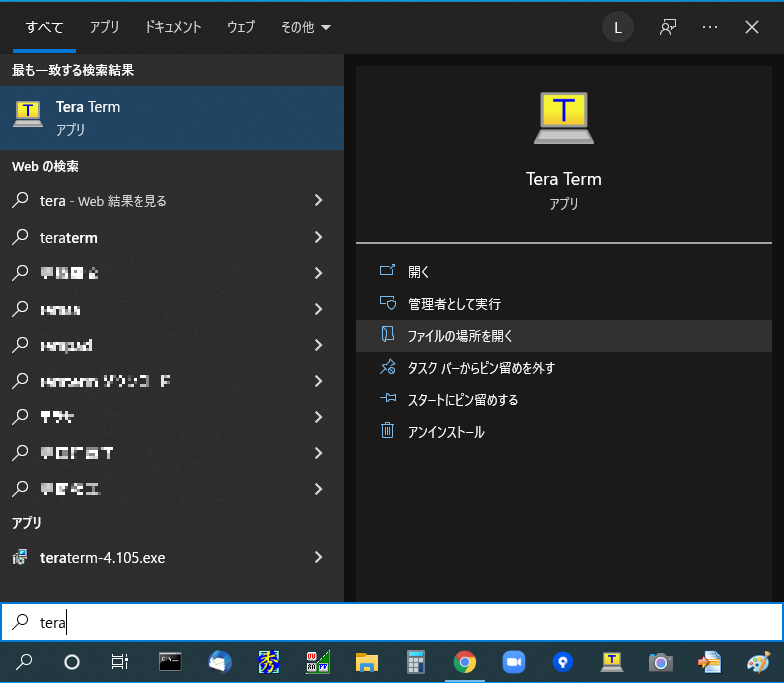Open File Explorer from taskbar
This screenshot has height=683, width=784.
pyautogui.click(x=366, y=662)
